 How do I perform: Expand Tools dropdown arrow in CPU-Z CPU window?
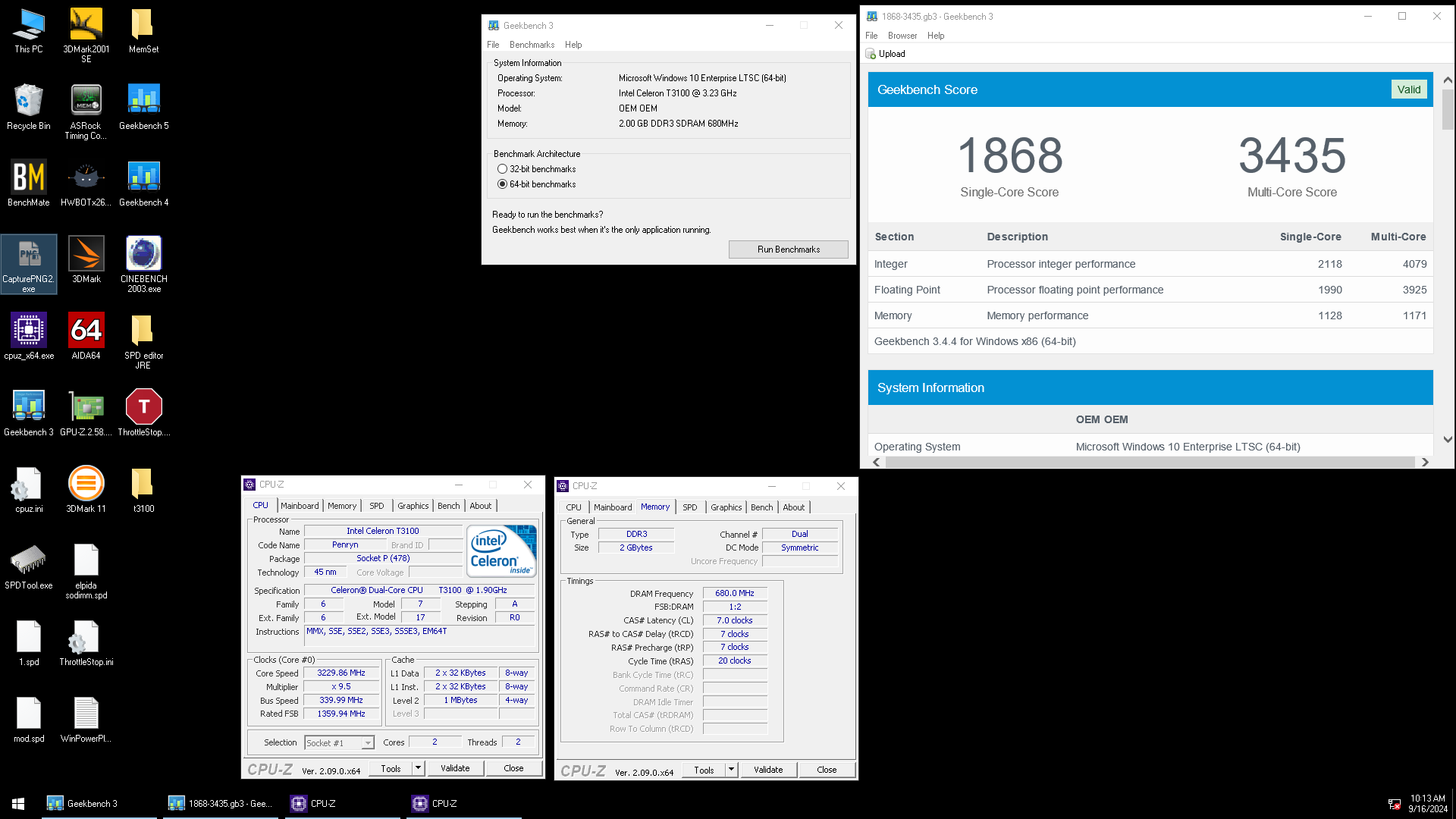click(x=418, y=768)
